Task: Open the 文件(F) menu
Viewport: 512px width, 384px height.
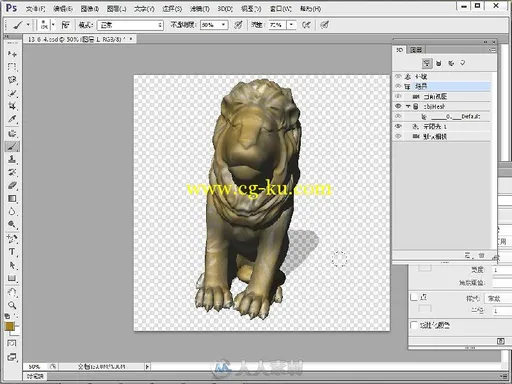Action: pos(36,9)
